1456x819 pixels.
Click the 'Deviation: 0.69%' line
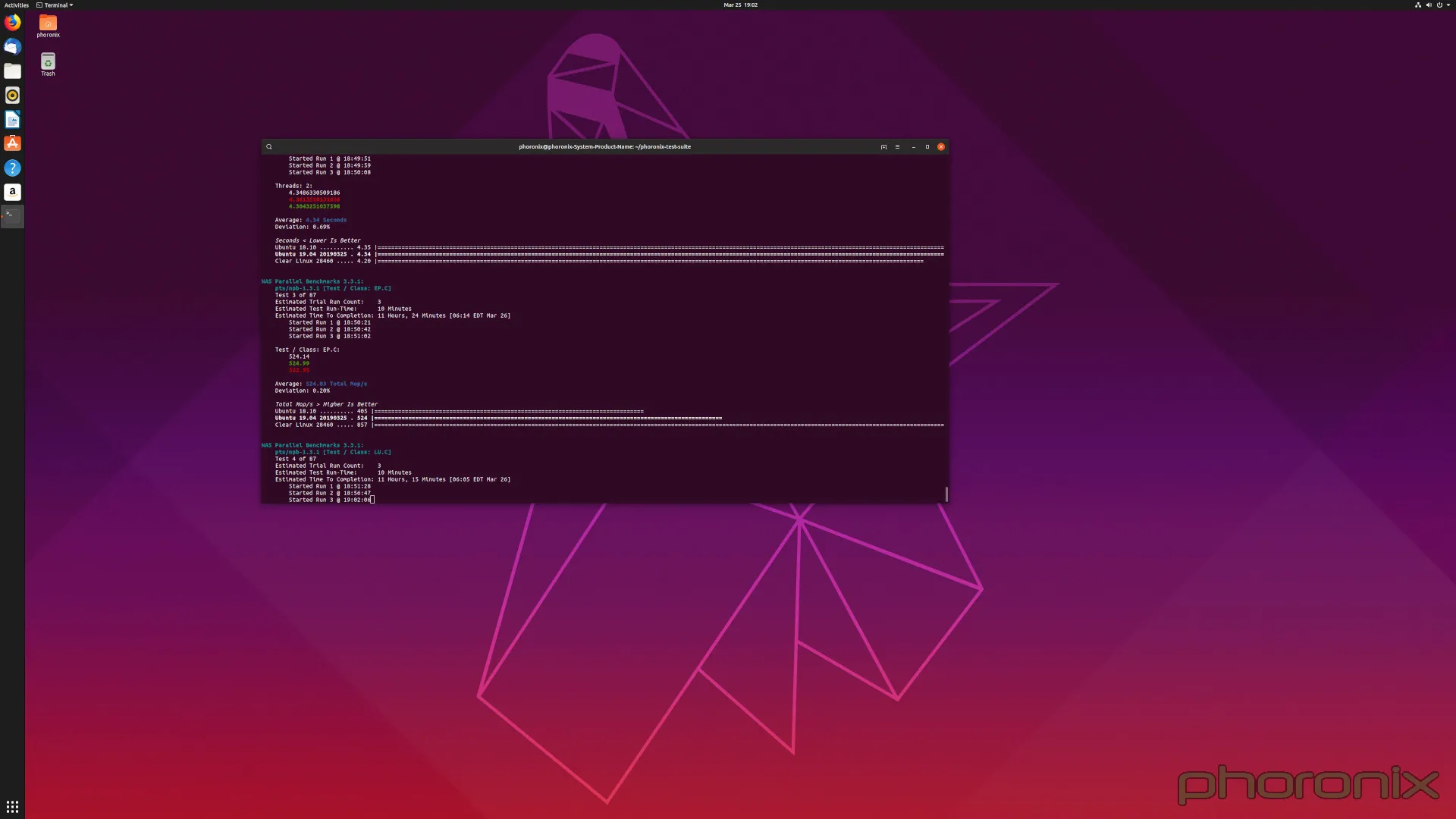click(302, 227)
